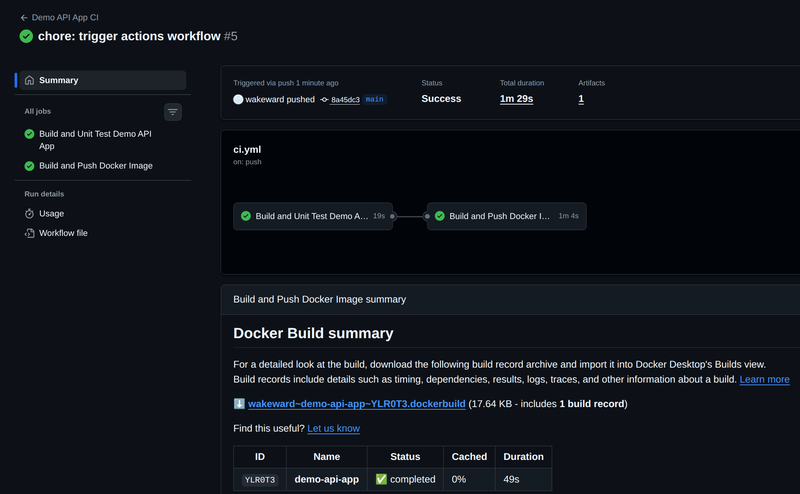Click the Workflow file icon in sidebar
The height and width of the screenshot is (494, 800).
[30, 233]
